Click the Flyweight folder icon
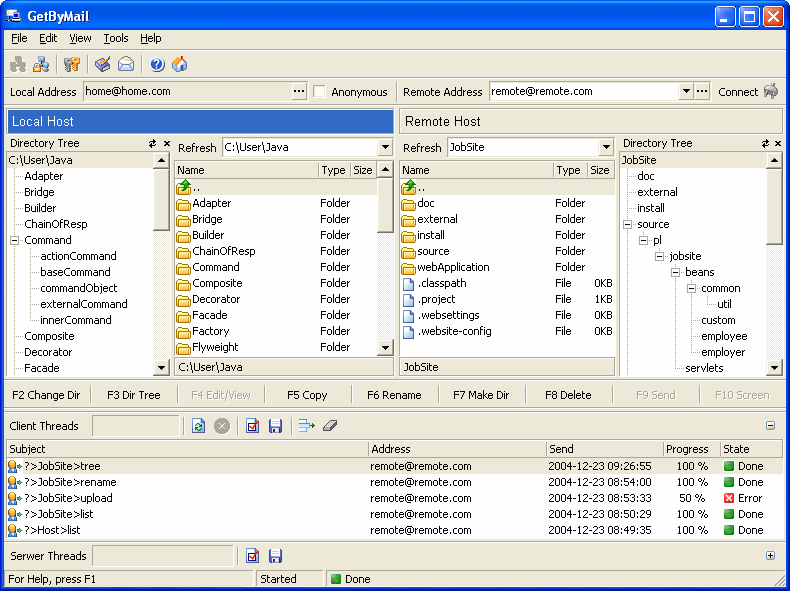This screenshot has height=591, width=790. (x=183, y=348)
